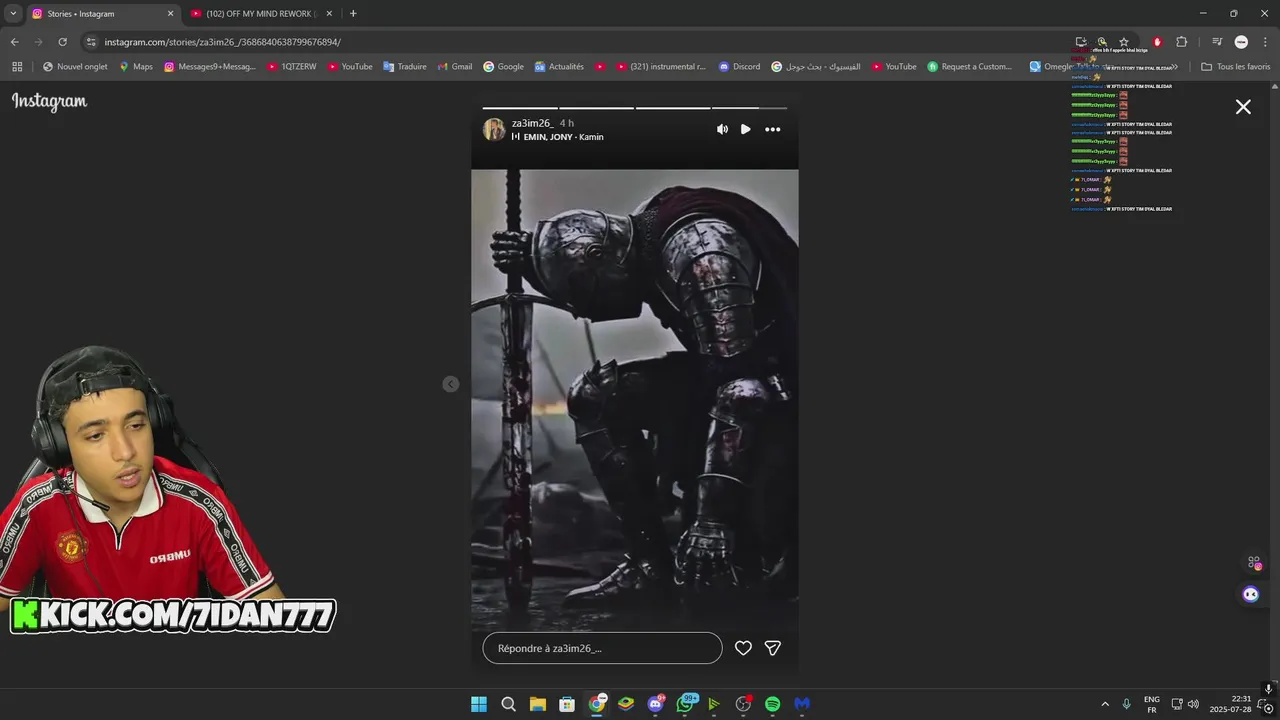Screen dimensions: 1280x720
Task: Open the Traduire bookmark
Action: tap(405, 67)
